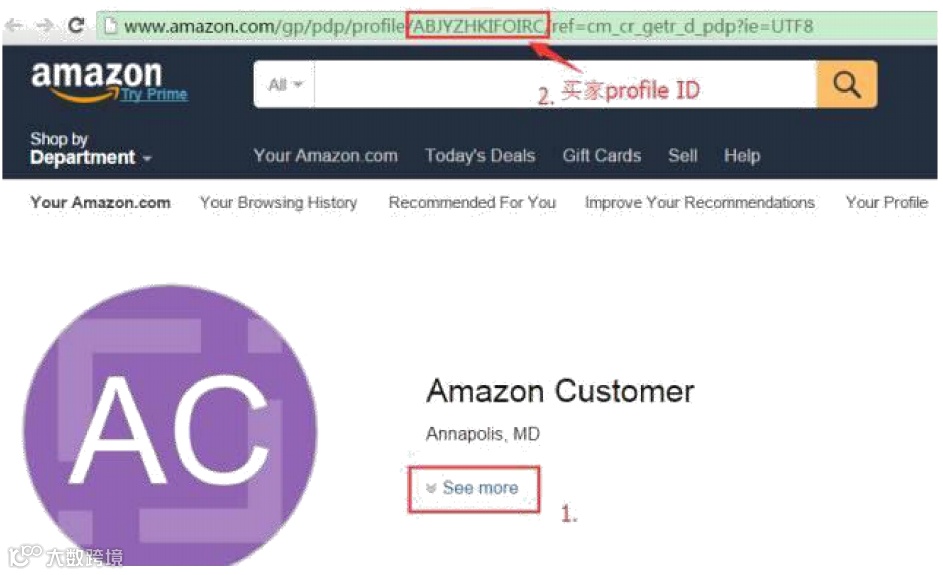The height and width of the screenshot is (575, 943).
Task: Open the All search category dropdown
Action: tap(285, 84)
